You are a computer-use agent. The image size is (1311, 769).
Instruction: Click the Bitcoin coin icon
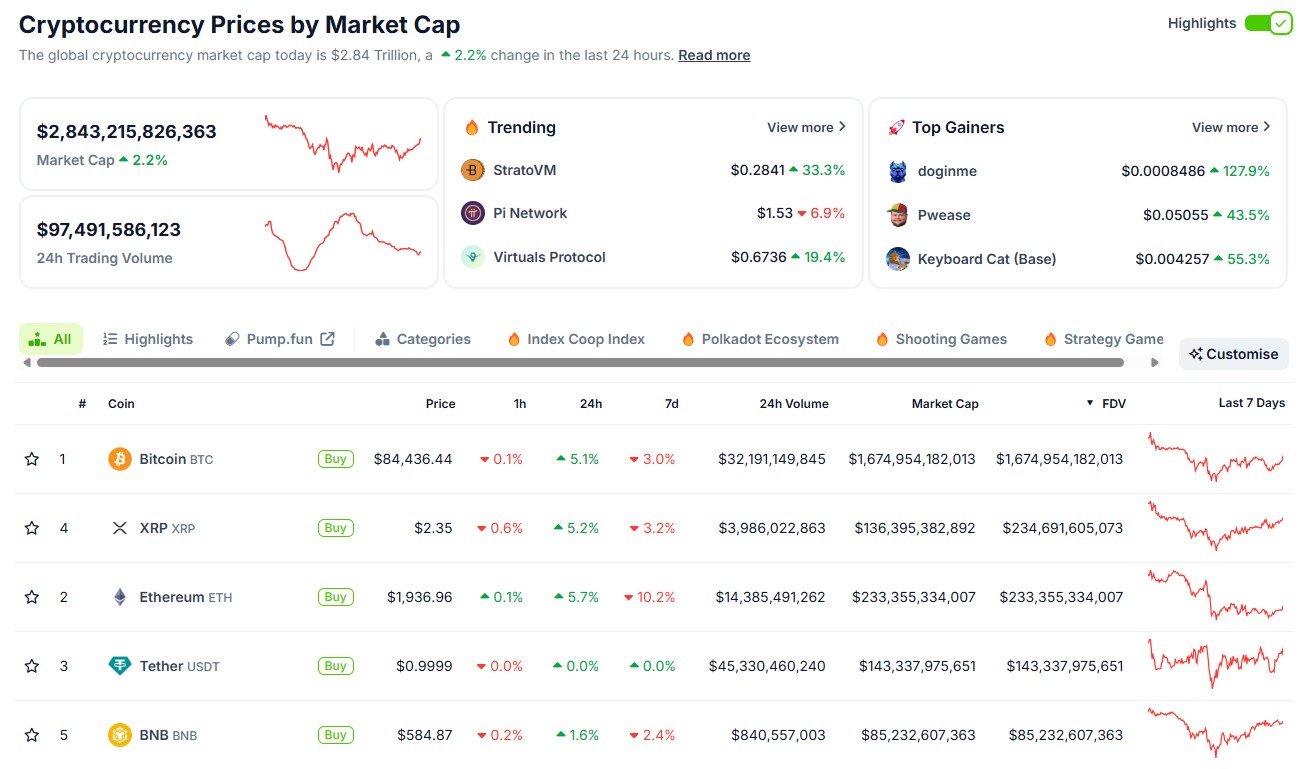tap(119, 458)
